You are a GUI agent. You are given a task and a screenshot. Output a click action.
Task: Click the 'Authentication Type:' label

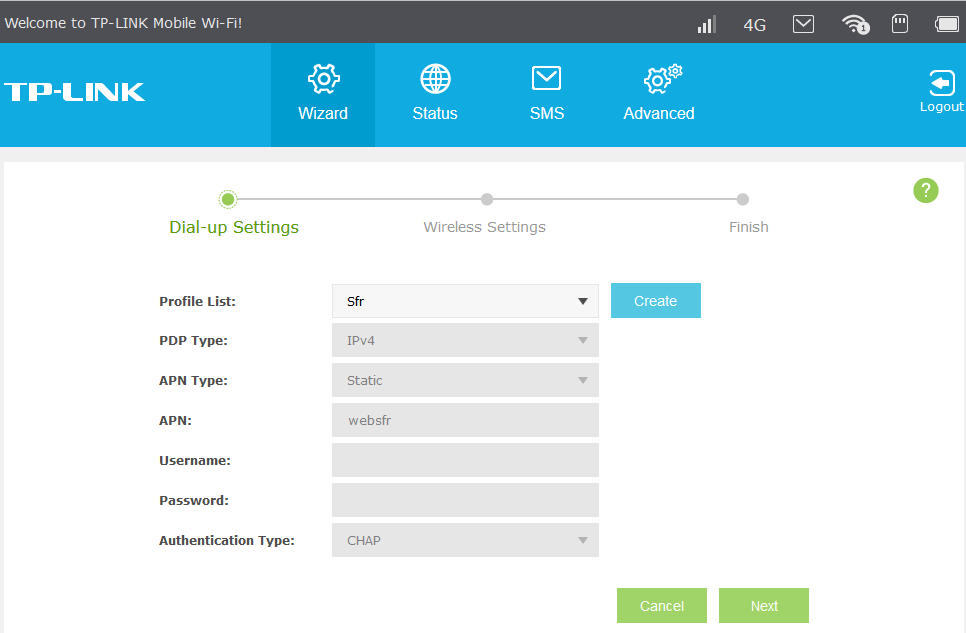click(x=227, y=541)
